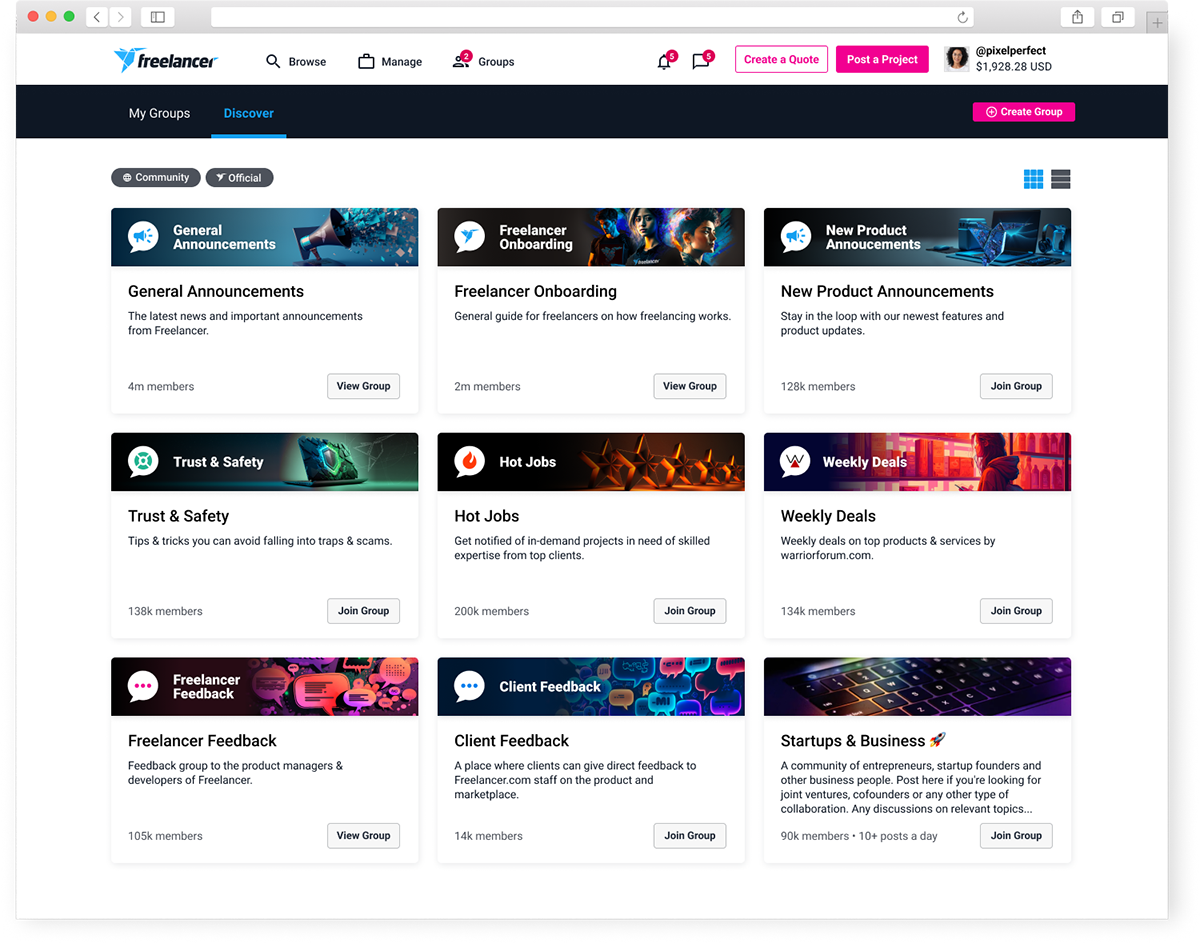This screenshot has height=943, width=1200.
Task: Open the notifications bell
Action: click(x=664, y=62)
